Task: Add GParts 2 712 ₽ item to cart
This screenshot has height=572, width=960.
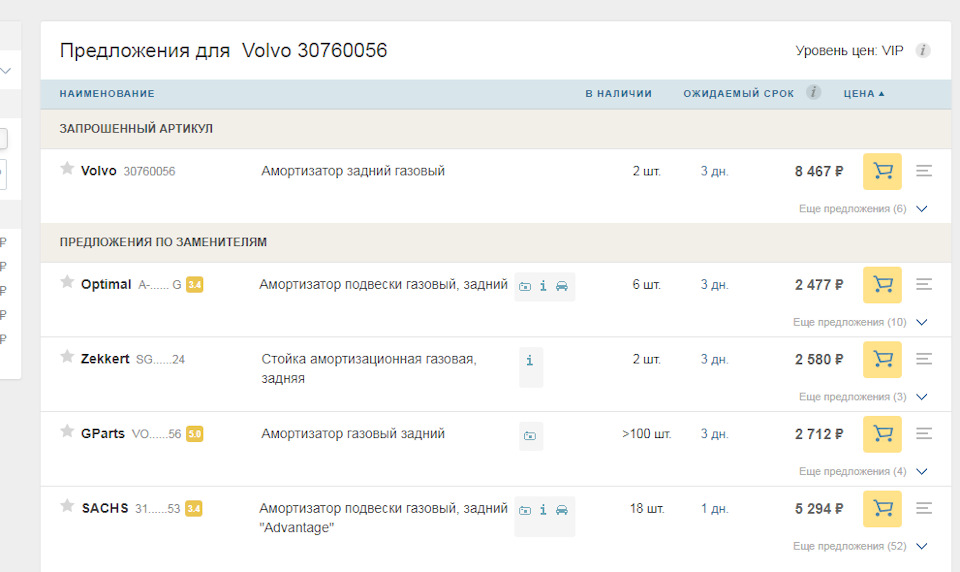Action: pos(882,434)
